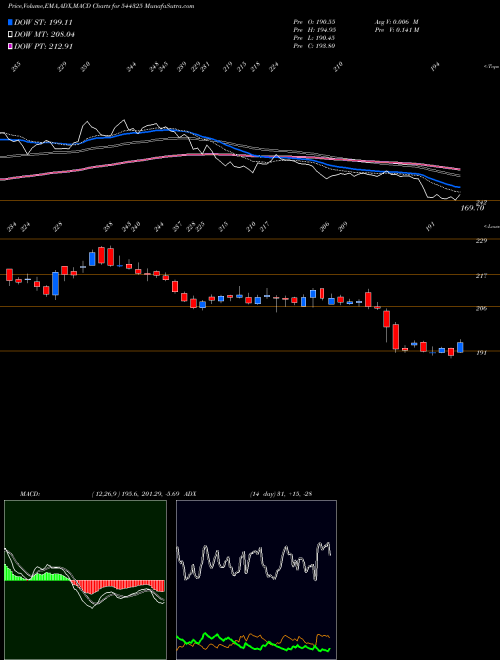Viewport: 500px width, 660px height.
Task: Click the 229 price axis label
Action: (481, 240)
